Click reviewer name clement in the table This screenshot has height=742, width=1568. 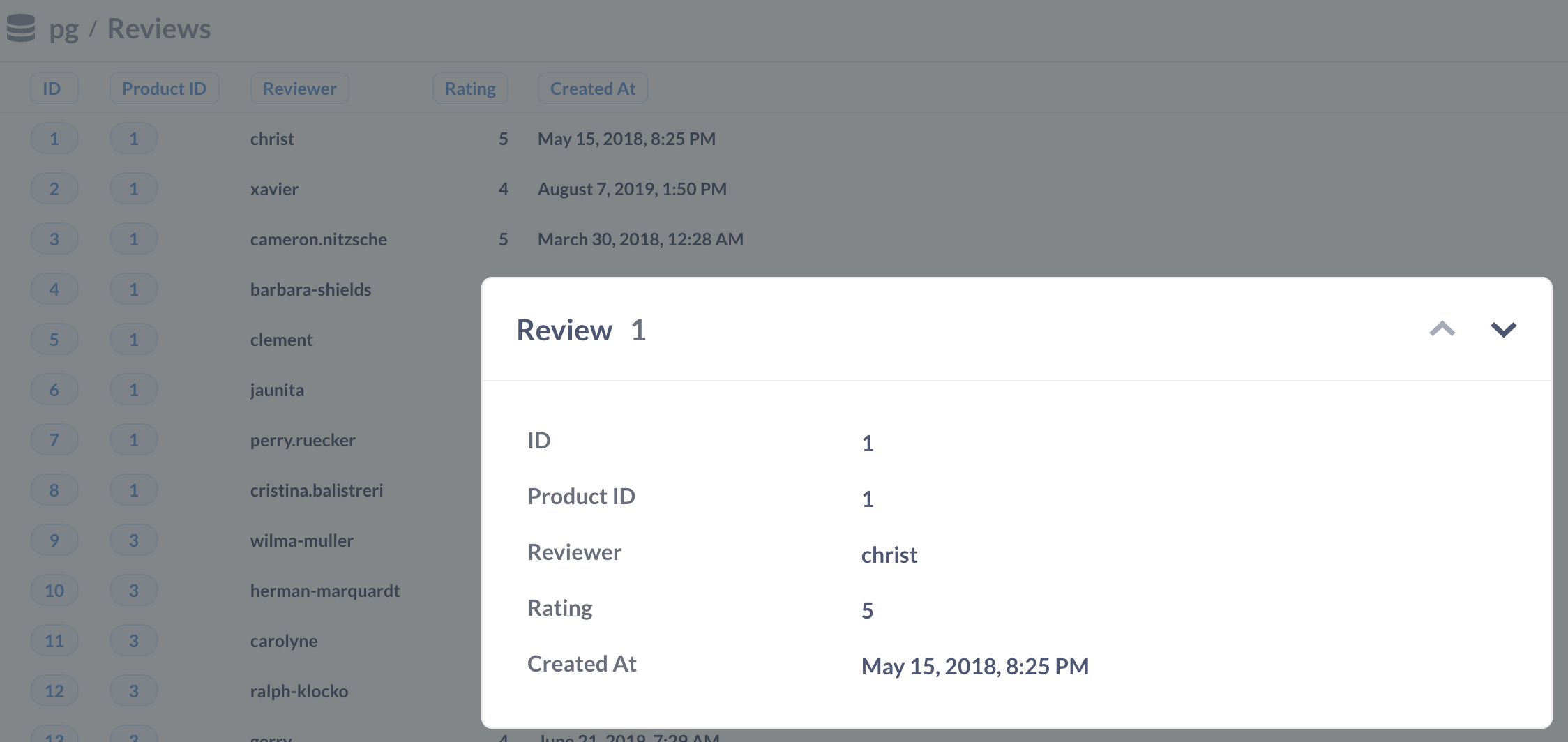pyautogui.click(x=281, y=340)
